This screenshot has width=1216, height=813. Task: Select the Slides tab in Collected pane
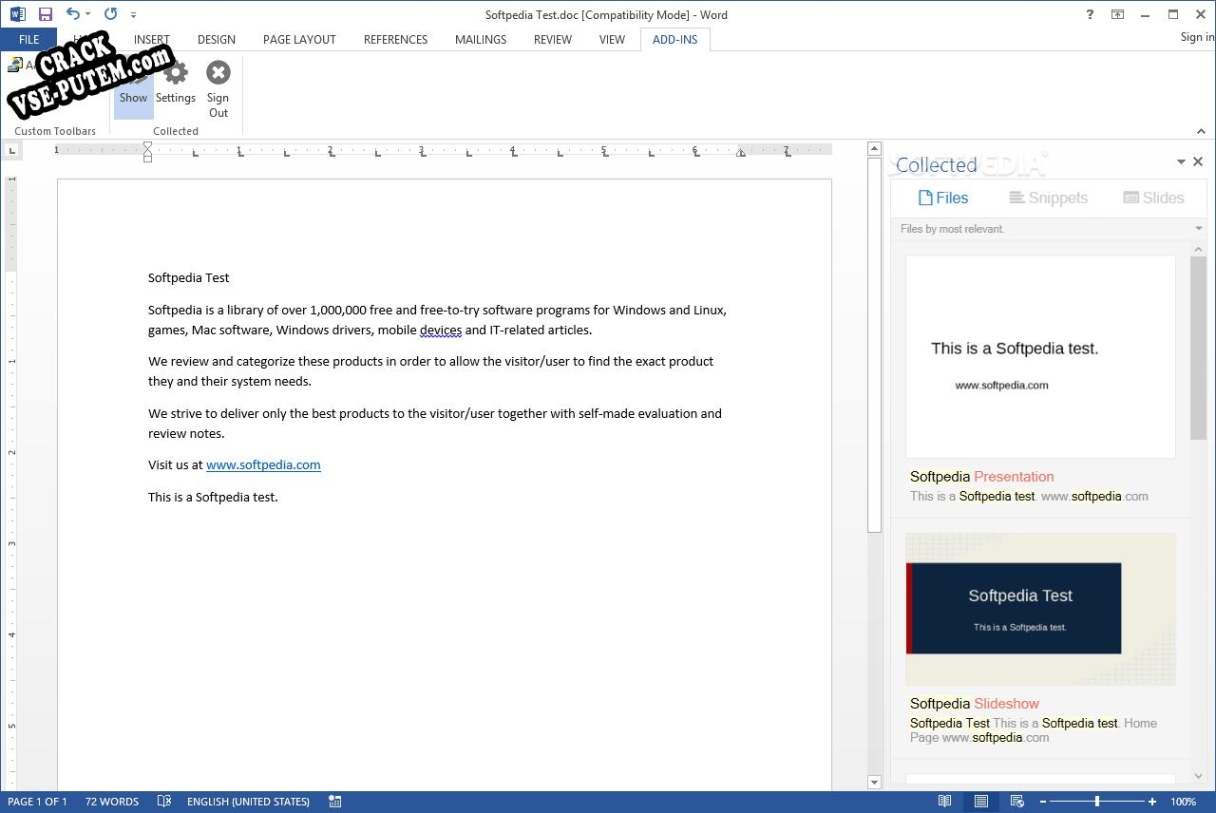point(1154,198)
